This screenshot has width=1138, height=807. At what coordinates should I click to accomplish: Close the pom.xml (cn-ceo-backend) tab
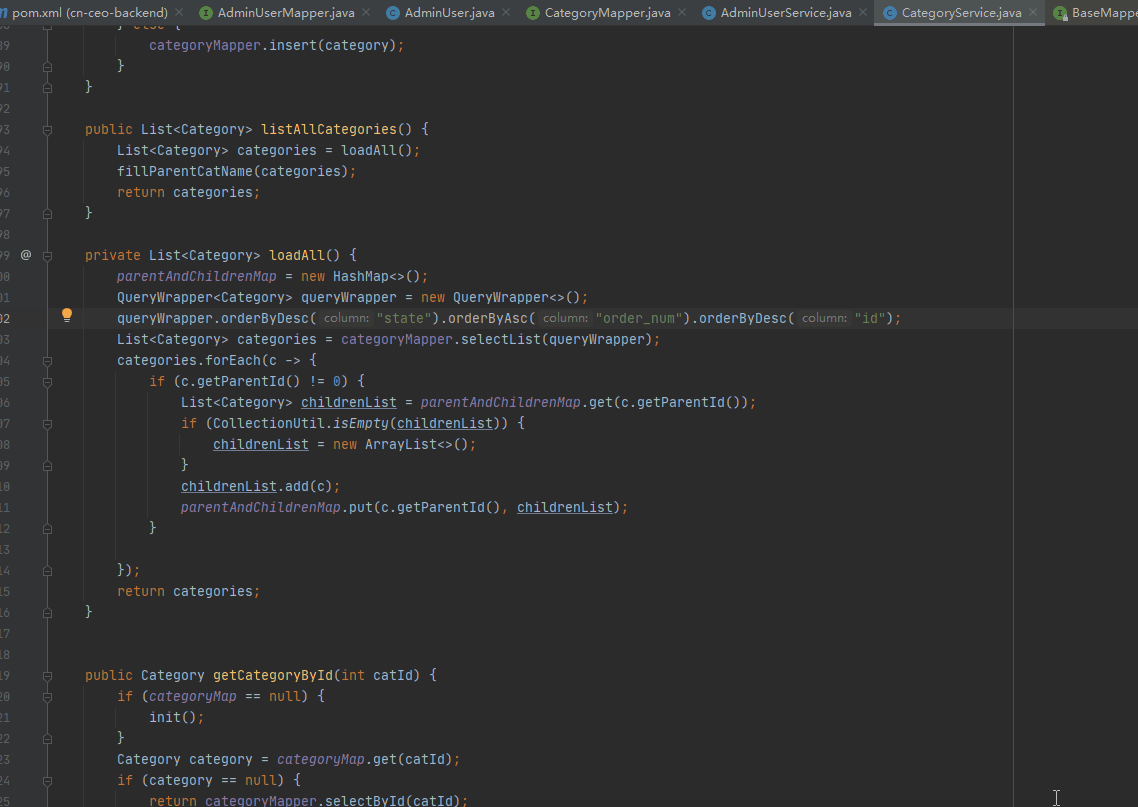(179, 12)
